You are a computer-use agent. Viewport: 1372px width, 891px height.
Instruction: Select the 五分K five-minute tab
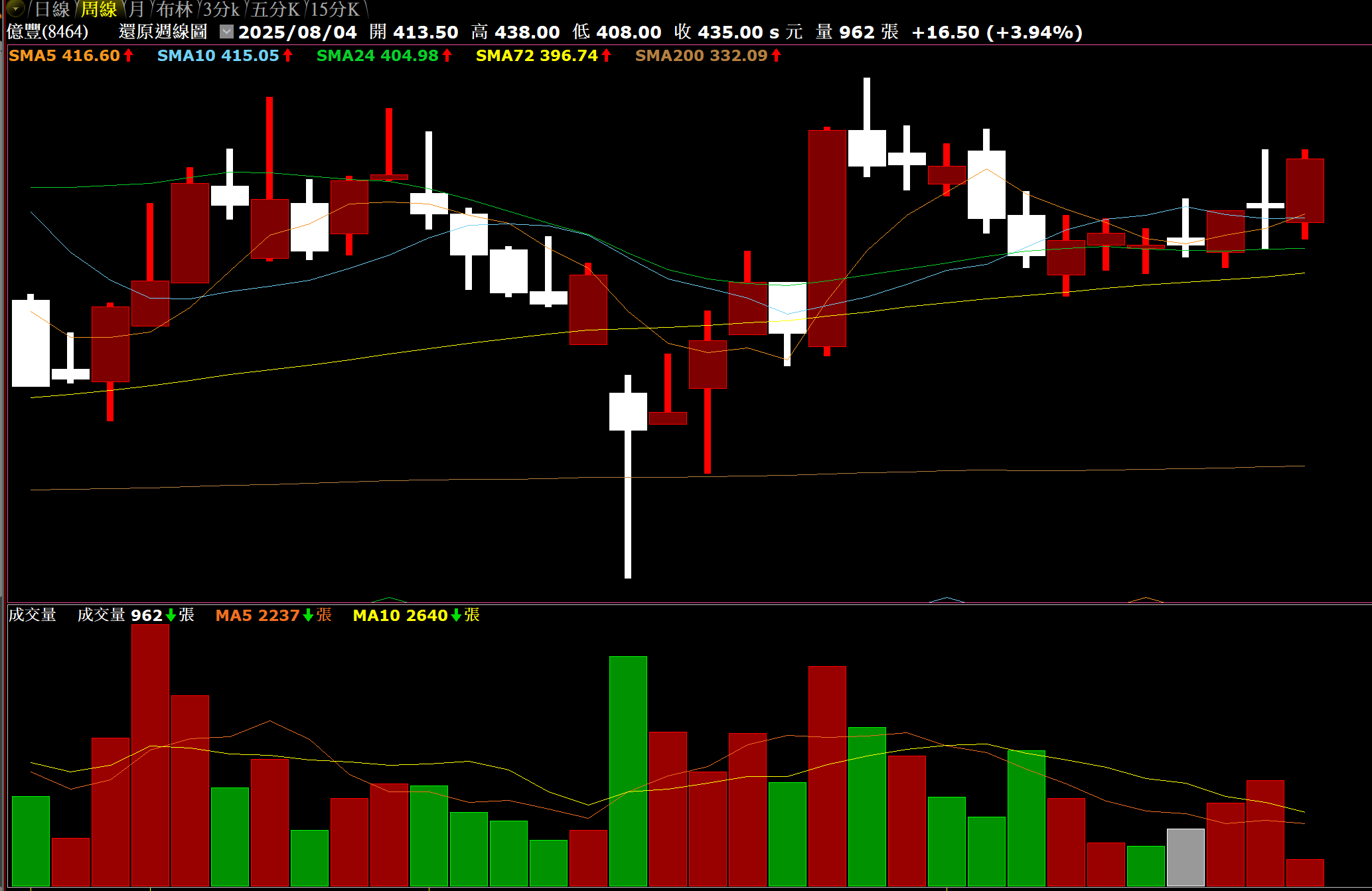[x=275, y=9]
